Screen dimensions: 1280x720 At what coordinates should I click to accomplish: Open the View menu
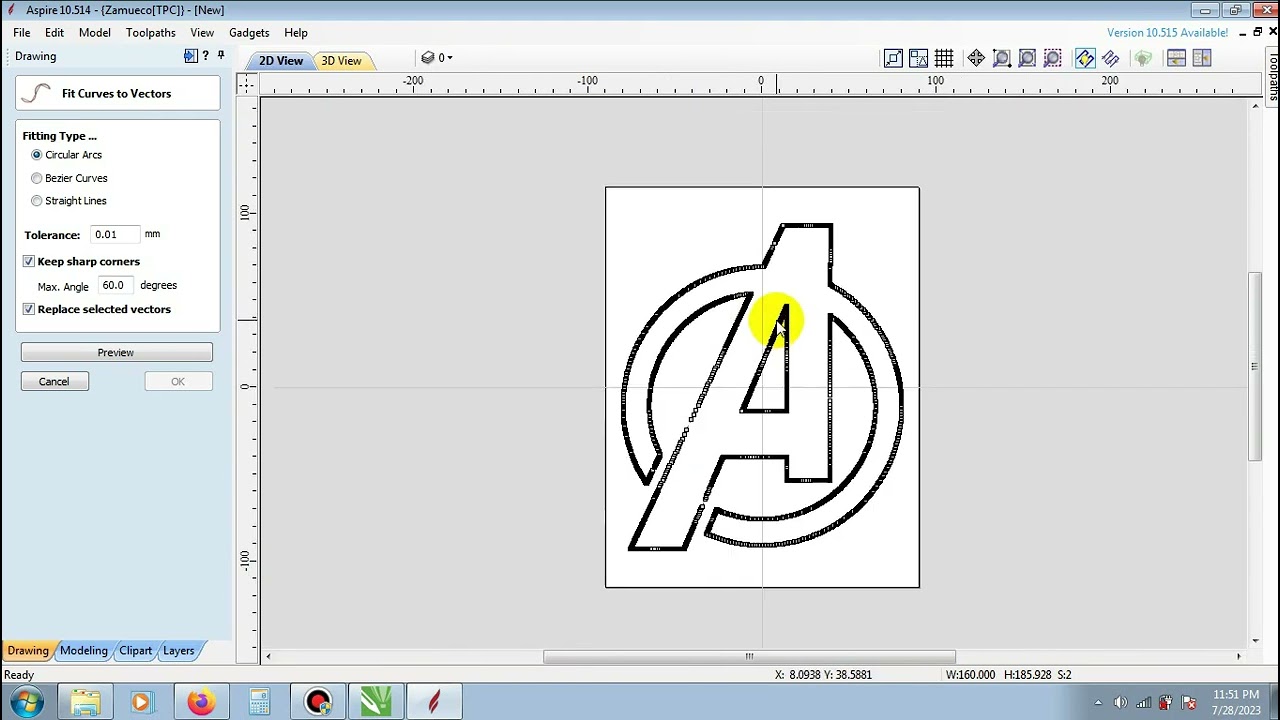coord(202,33)
